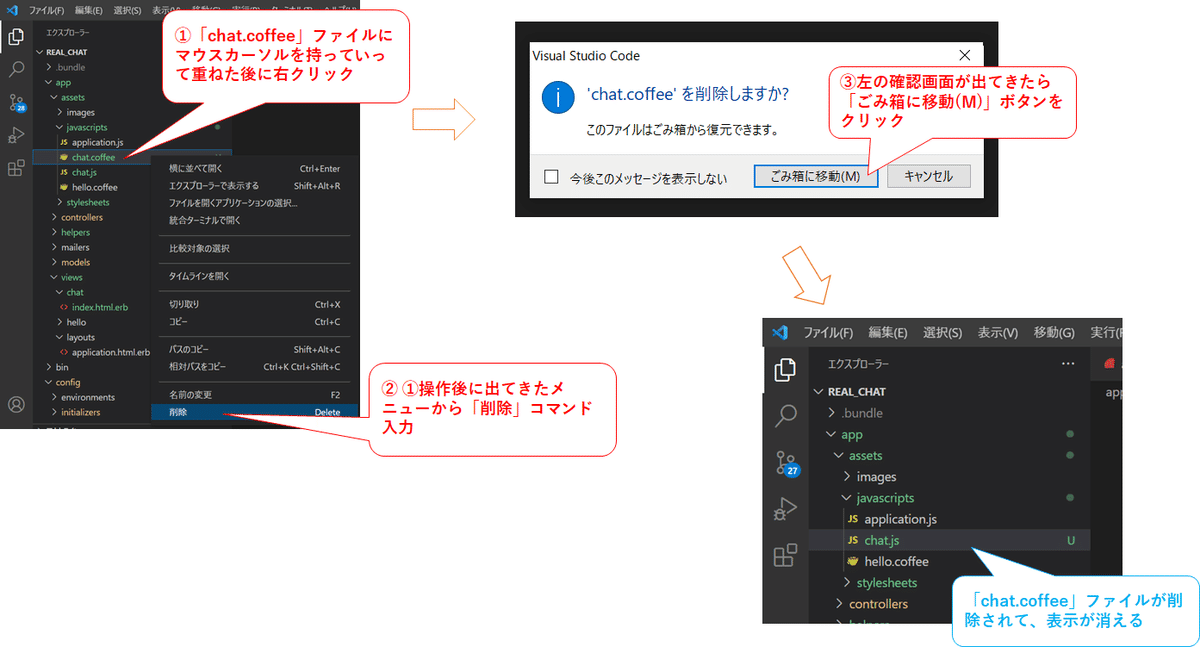This screenshot has width=1200, height=647.
Task: Open Run and Debug in the badge-27 VS Code window
Action: coord(786,509)
